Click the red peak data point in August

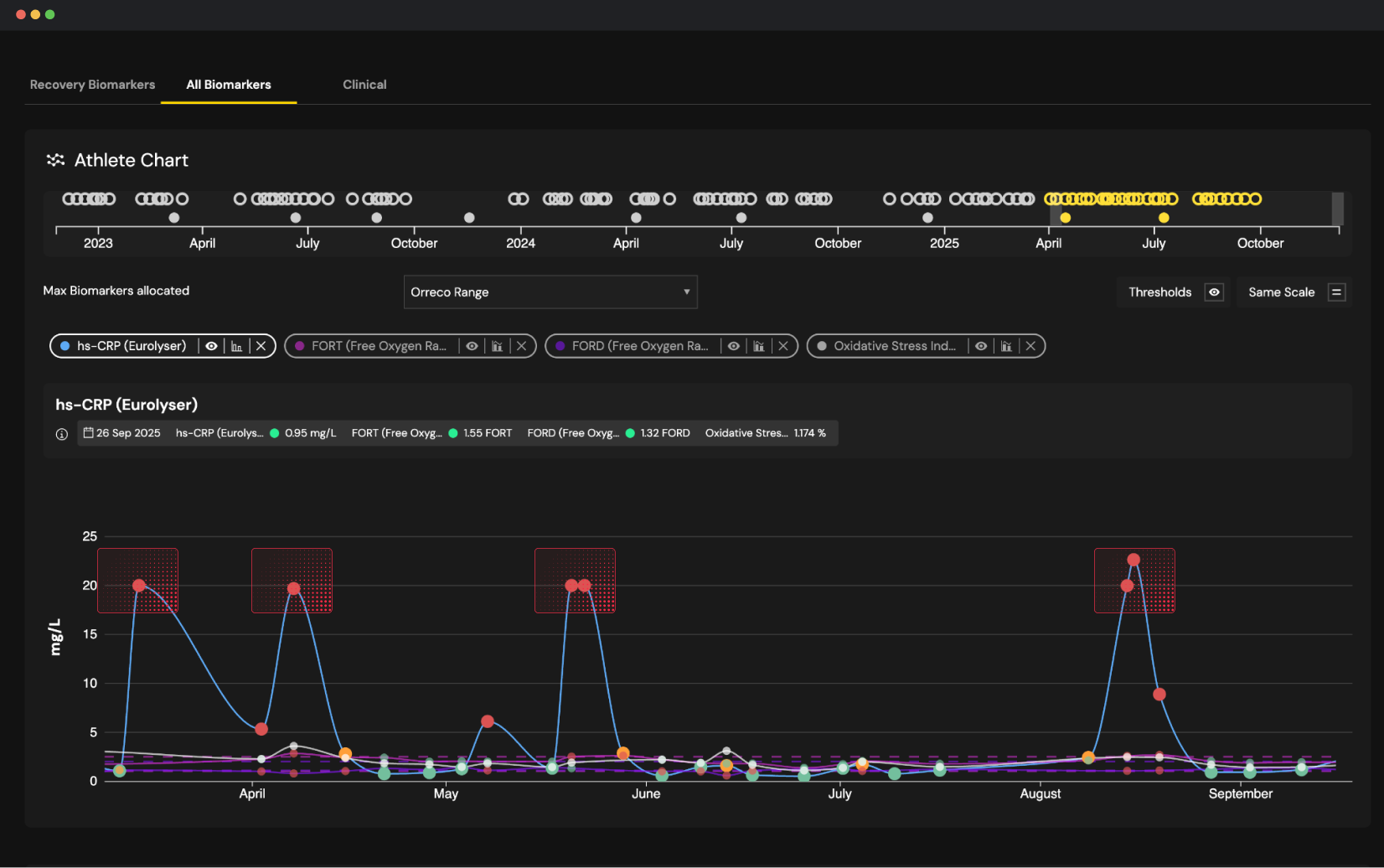pyautogui.click(x=1134, y=559)
